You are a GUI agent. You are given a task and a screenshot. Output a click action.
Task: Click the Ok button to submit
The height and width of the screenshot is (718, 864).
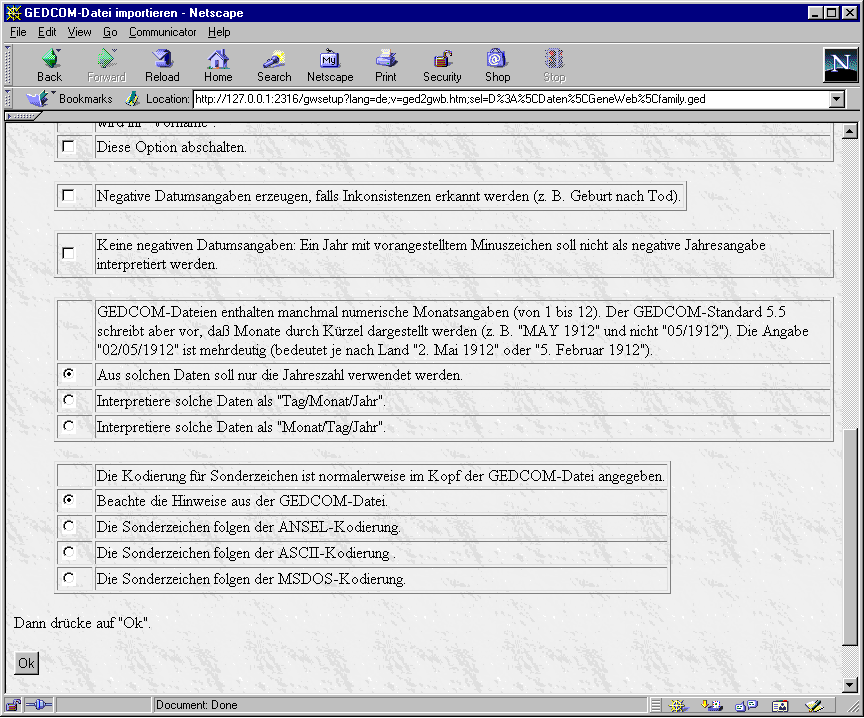(x=26, y=663)
